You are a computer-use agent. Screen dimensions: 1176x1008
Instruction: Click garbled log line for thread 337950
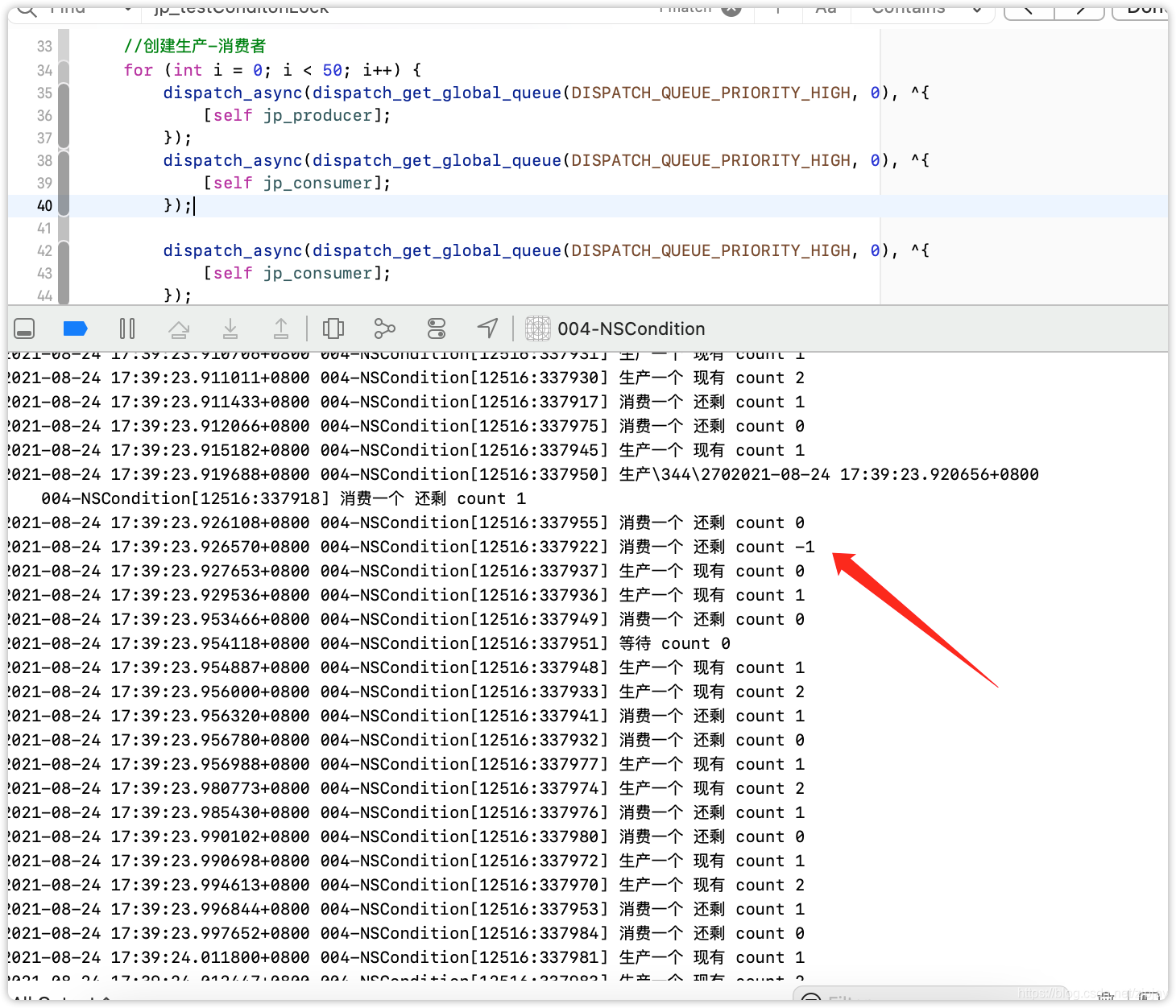524,474
